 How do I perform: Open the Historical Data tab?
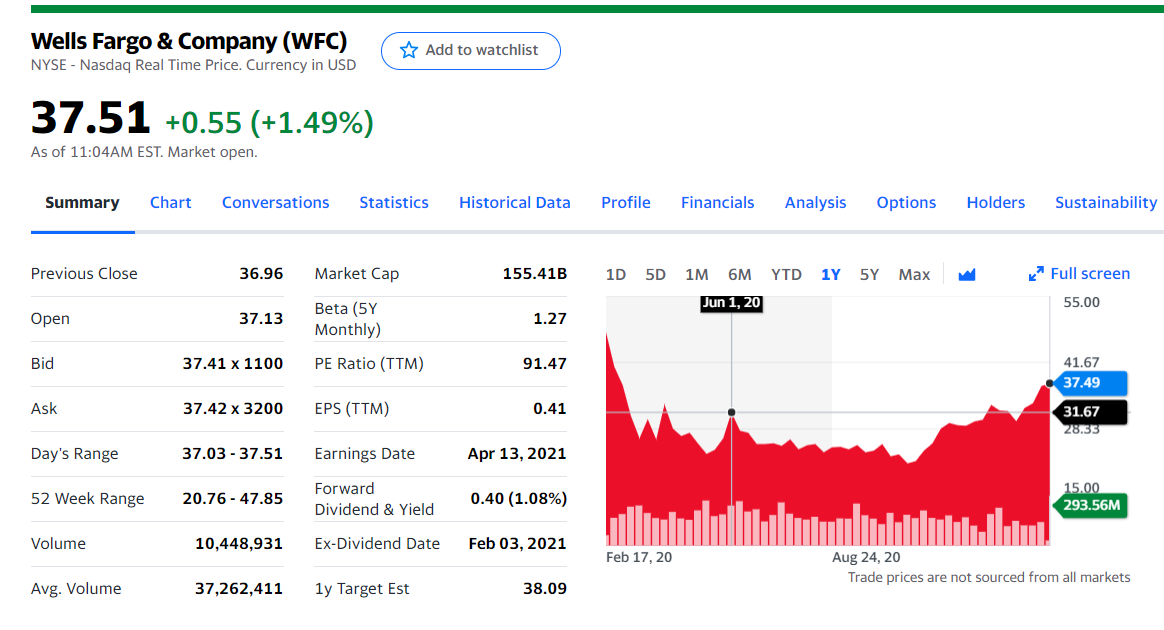[x=514, y=203]
